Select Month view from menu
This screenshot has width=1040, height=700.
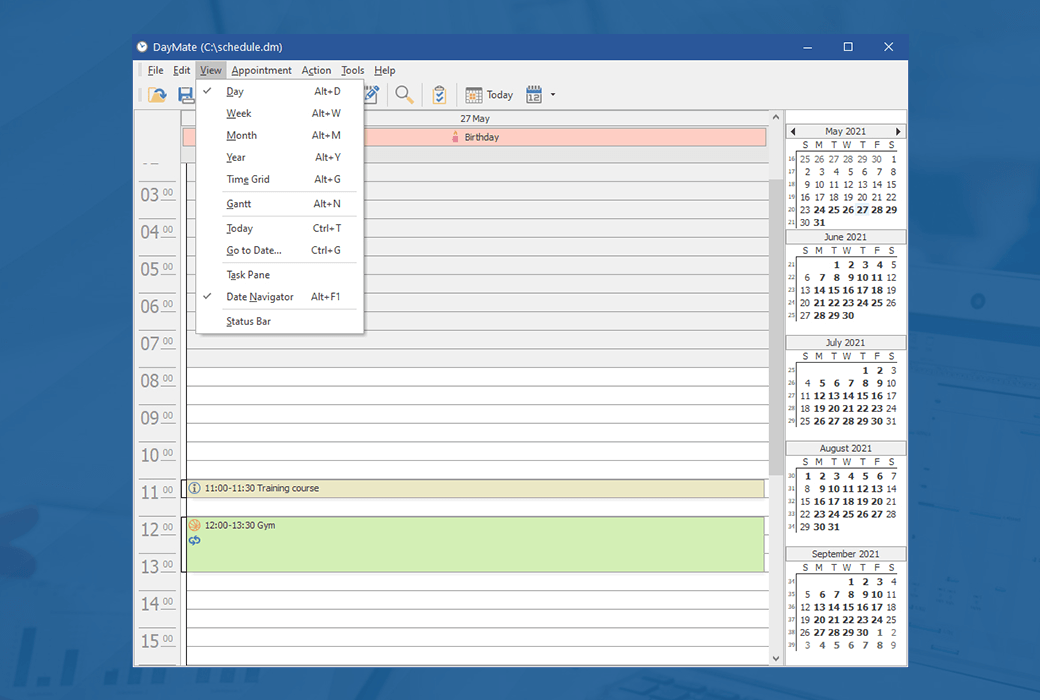coord(280,135)
